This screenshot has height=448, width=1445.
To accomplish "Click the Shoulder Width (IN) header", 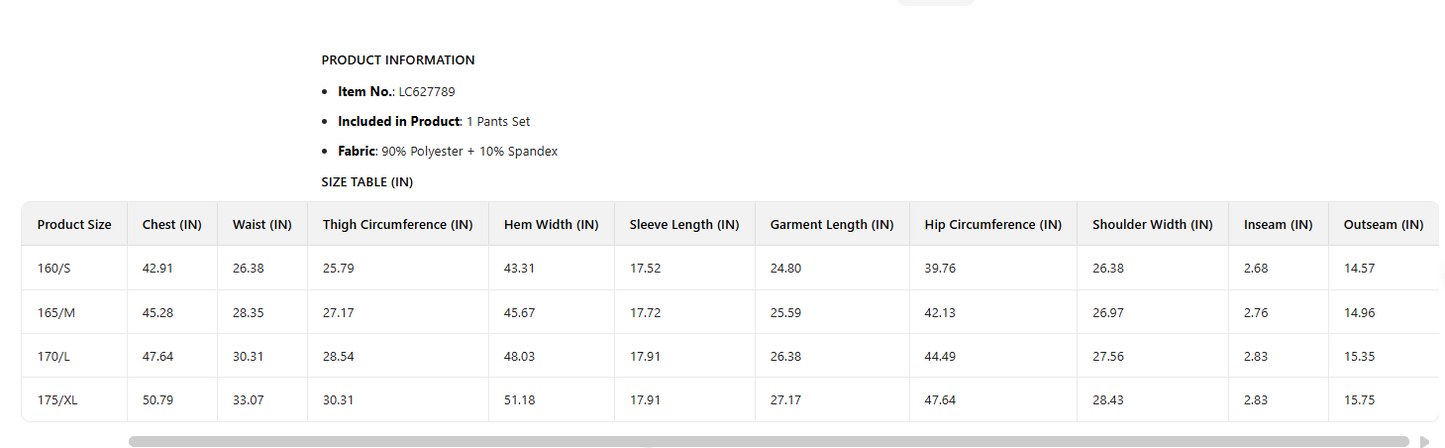I will pyautogui.click(x=1152, y=225).
